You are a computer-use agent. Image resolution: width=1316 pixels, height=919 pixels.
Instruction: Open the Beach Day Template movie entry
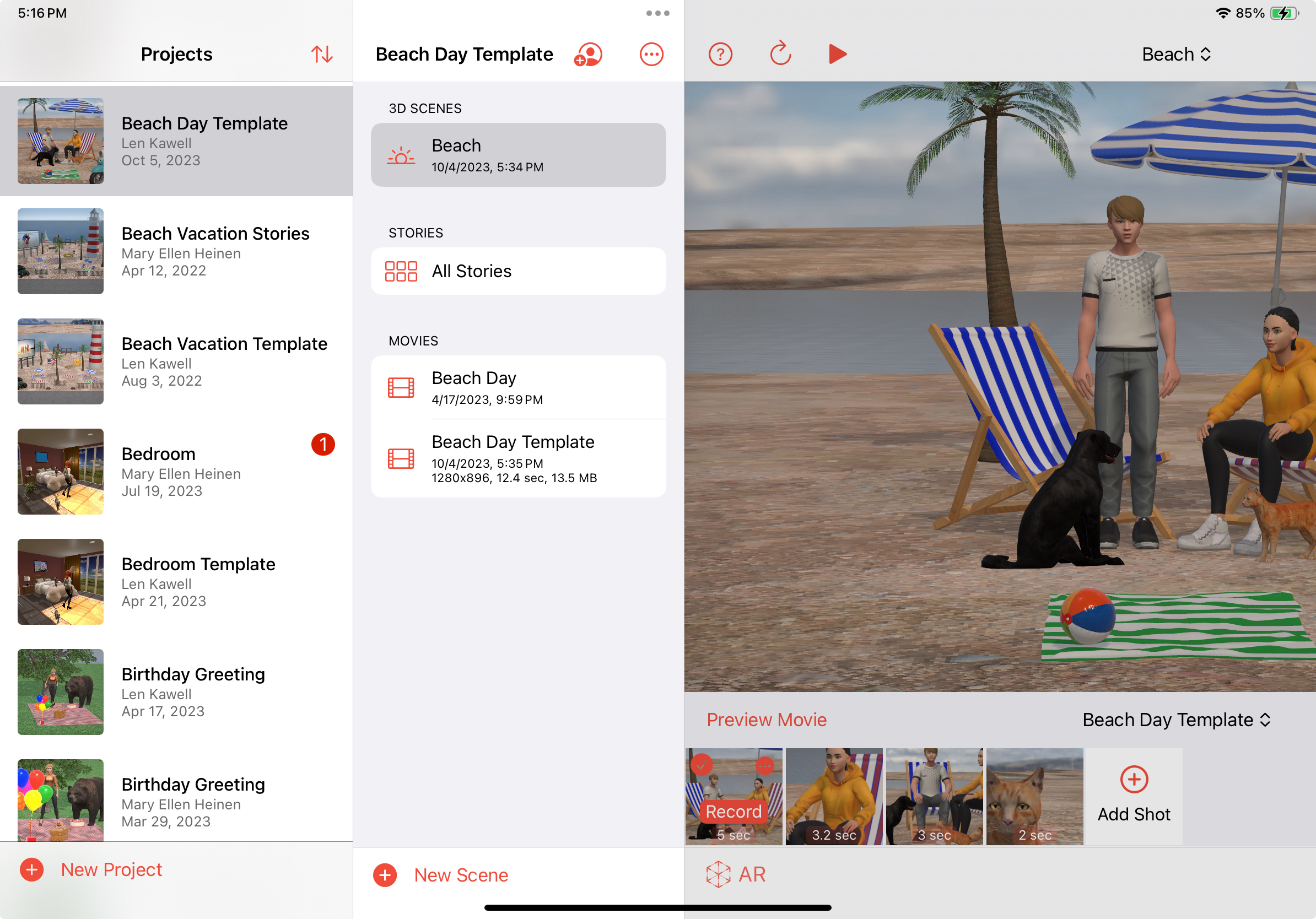coord(518,458)
